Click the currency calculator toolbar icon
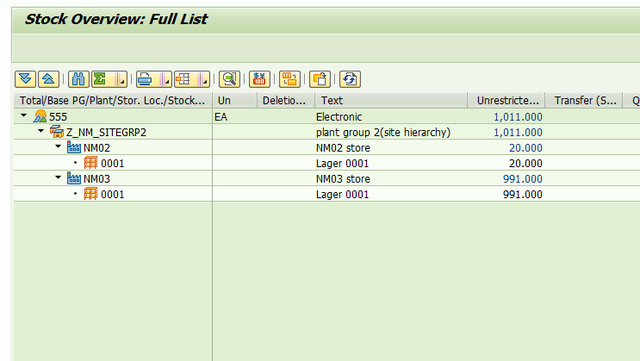Image resolution: width=640 pixels, height=361 pixels. pos(260,79)
